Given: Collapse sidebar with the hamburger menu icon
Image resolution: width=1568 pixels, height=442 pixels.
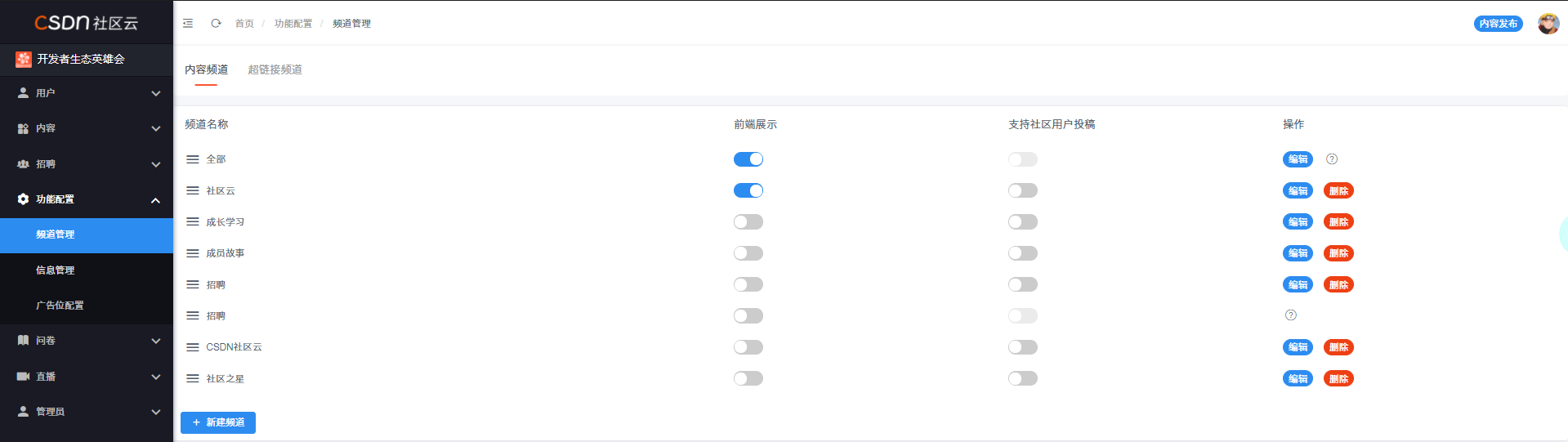Looking at the screenshot, I should pos(188,24).
